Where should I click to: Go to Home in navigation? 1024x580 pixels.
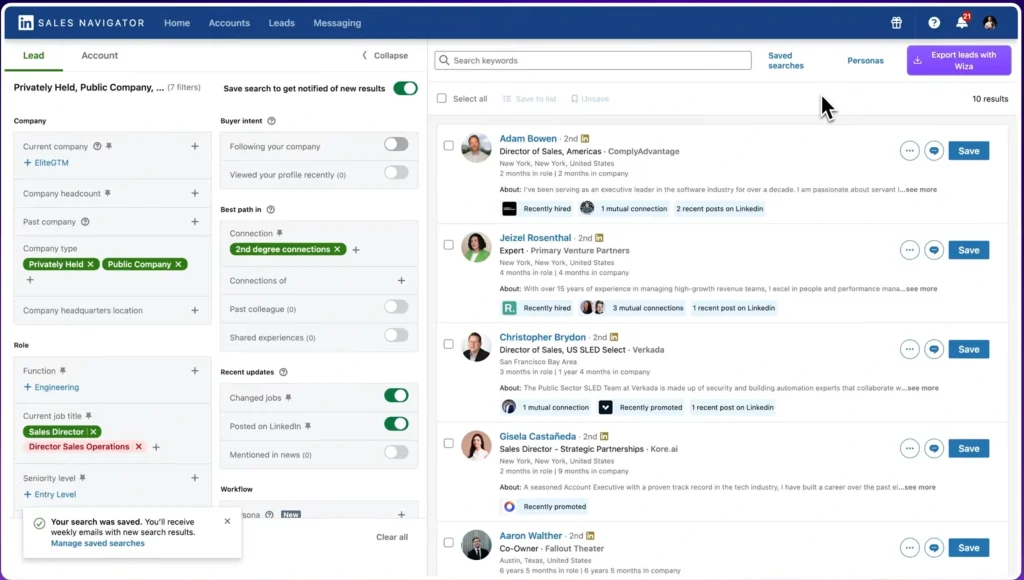(x=177, y=23)
